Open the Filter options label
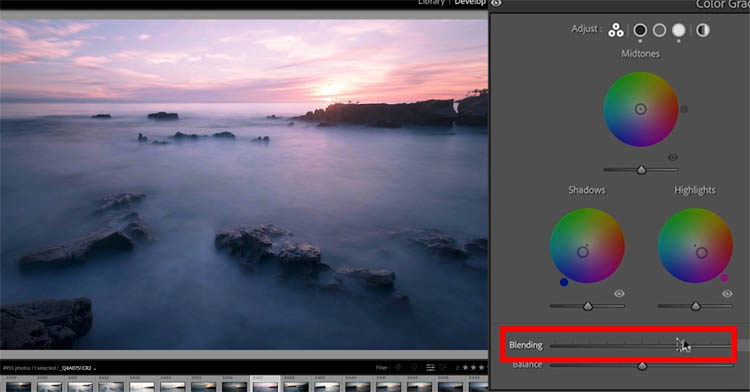The width and height of the screenshot is (750, 392). [x=382, y=368]
